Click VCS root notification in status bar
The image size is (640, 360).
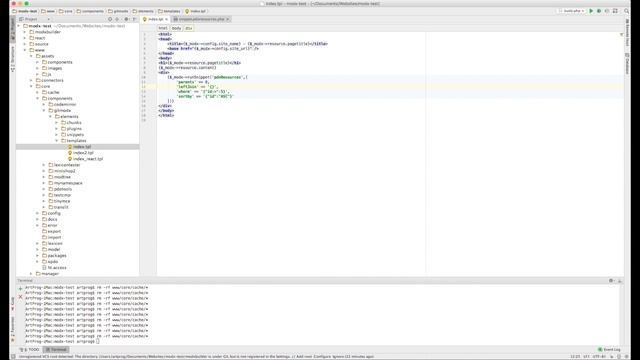tap(196, 356)
